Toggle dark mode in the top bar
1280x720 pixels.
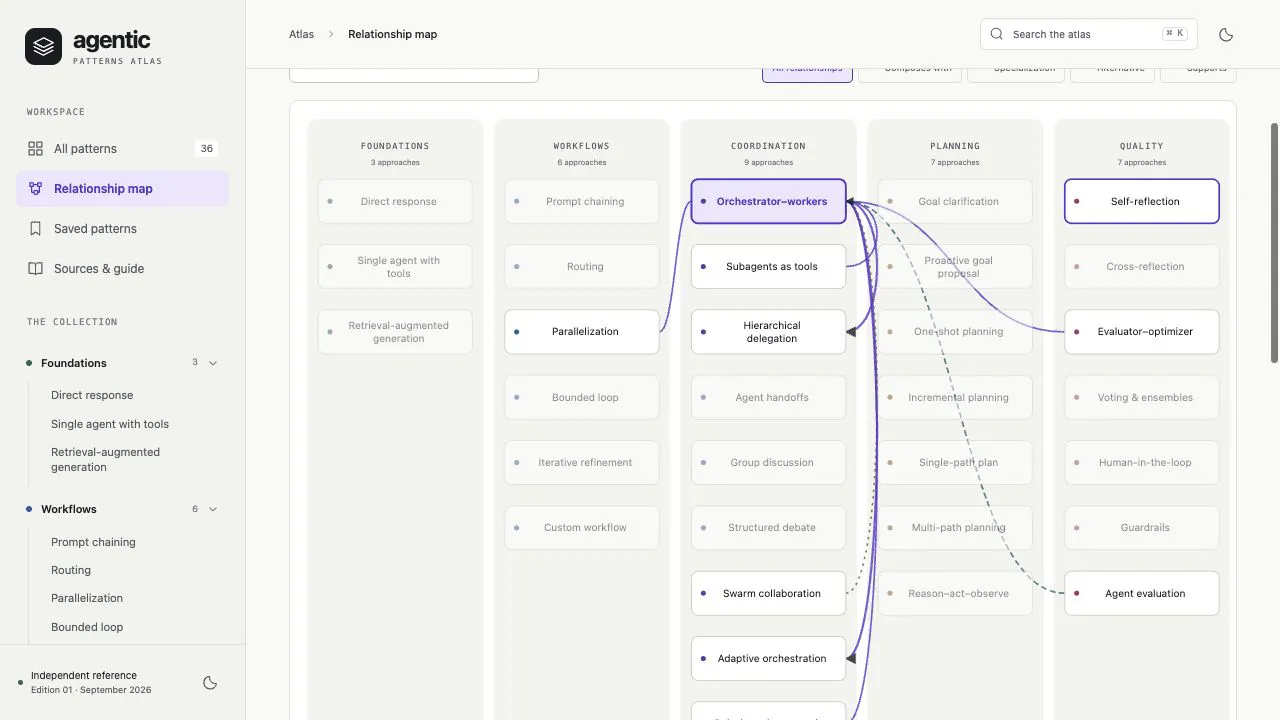point(1226,34)
